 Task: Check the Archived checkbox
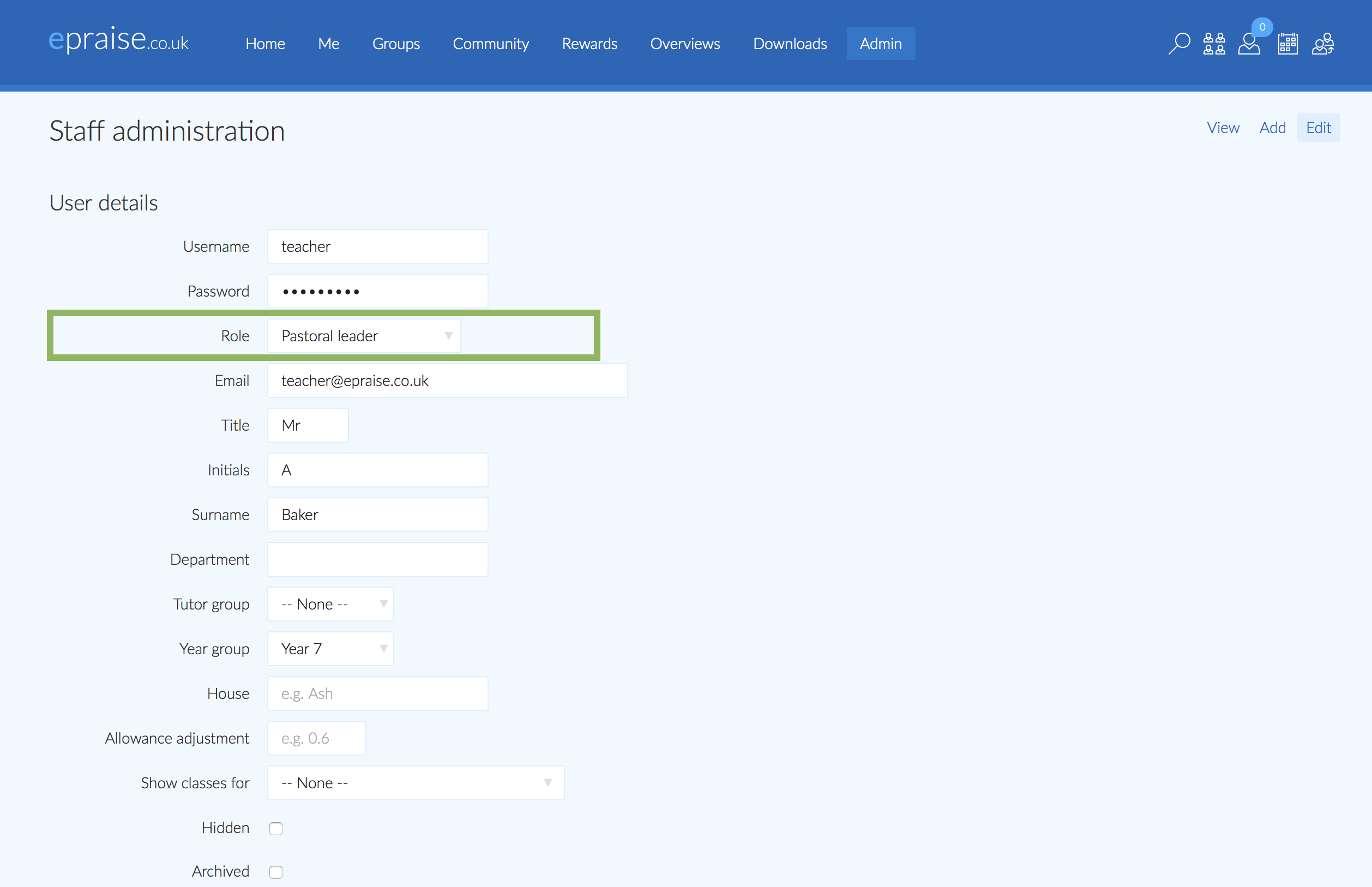276,871
